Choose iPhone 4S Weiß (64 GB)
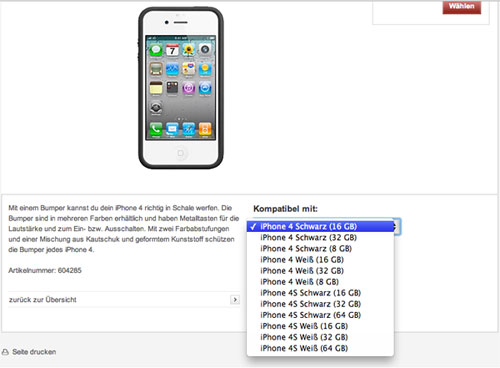 coord(320,348)
